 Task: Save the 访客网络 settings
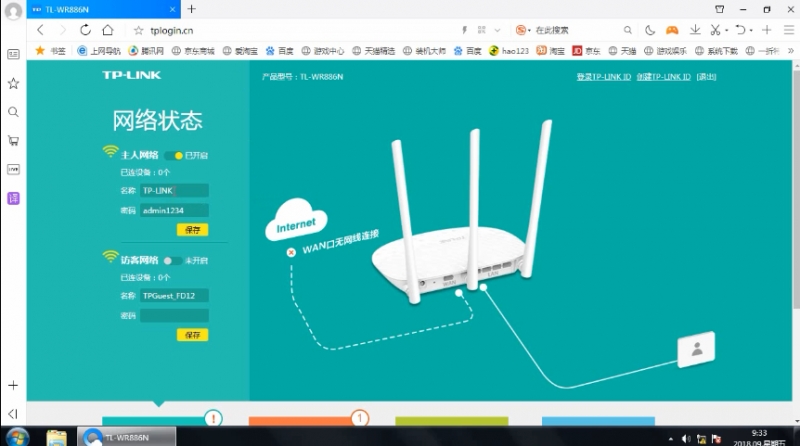click(x=192, y=335)
